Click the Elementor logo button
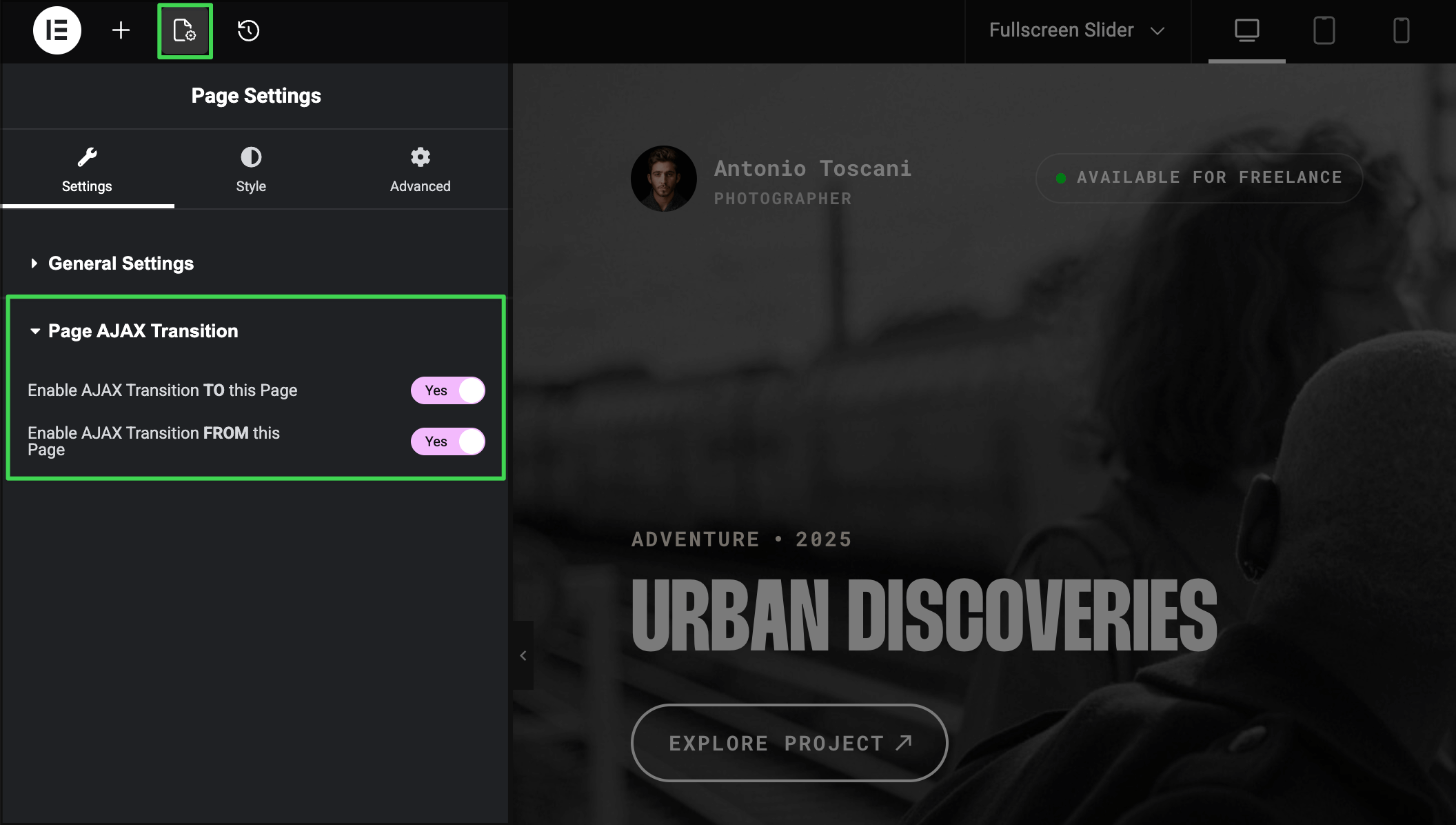 57,30
